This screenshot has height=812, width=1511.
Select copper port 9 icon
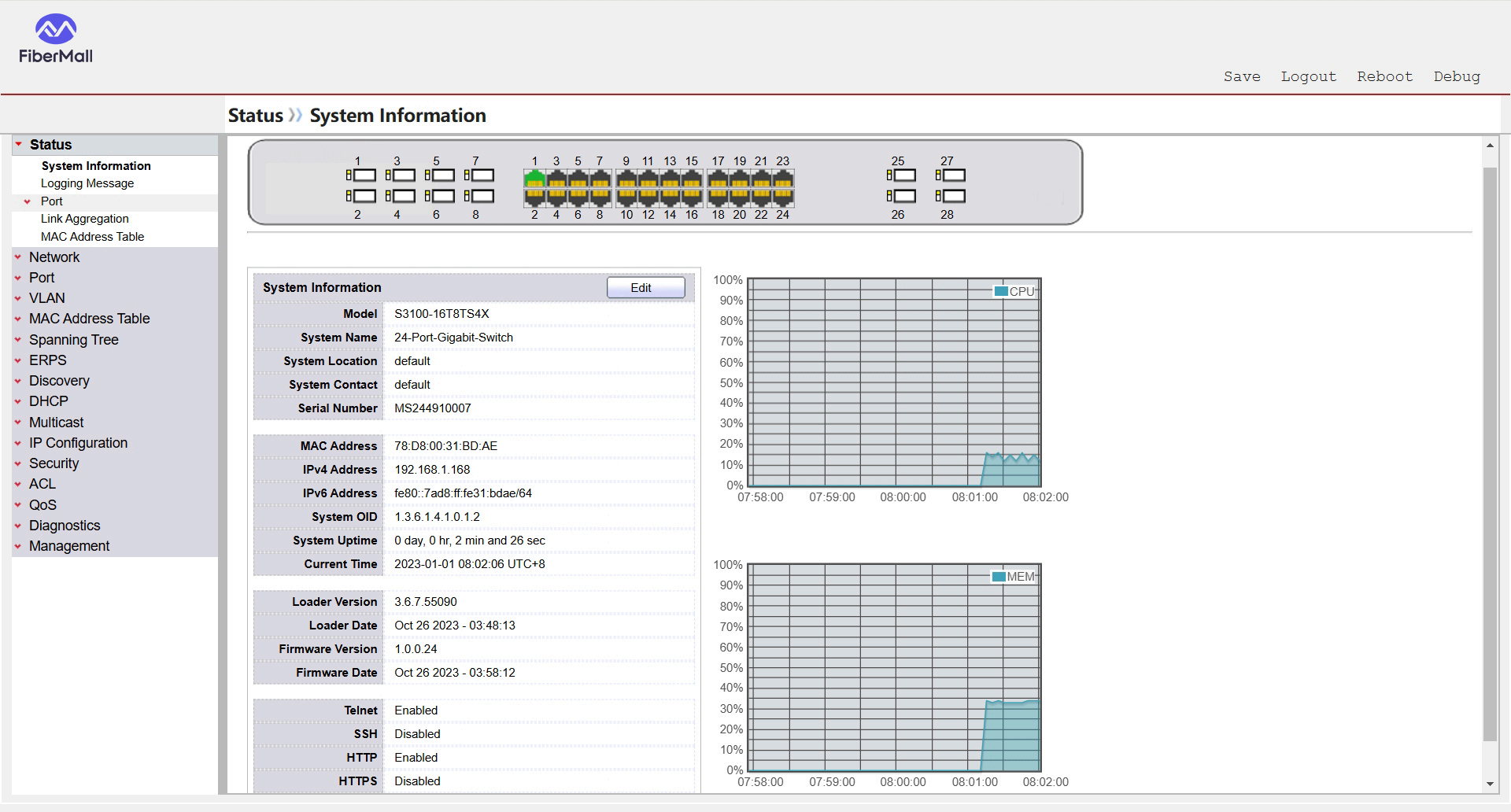[x=626, y=179]
